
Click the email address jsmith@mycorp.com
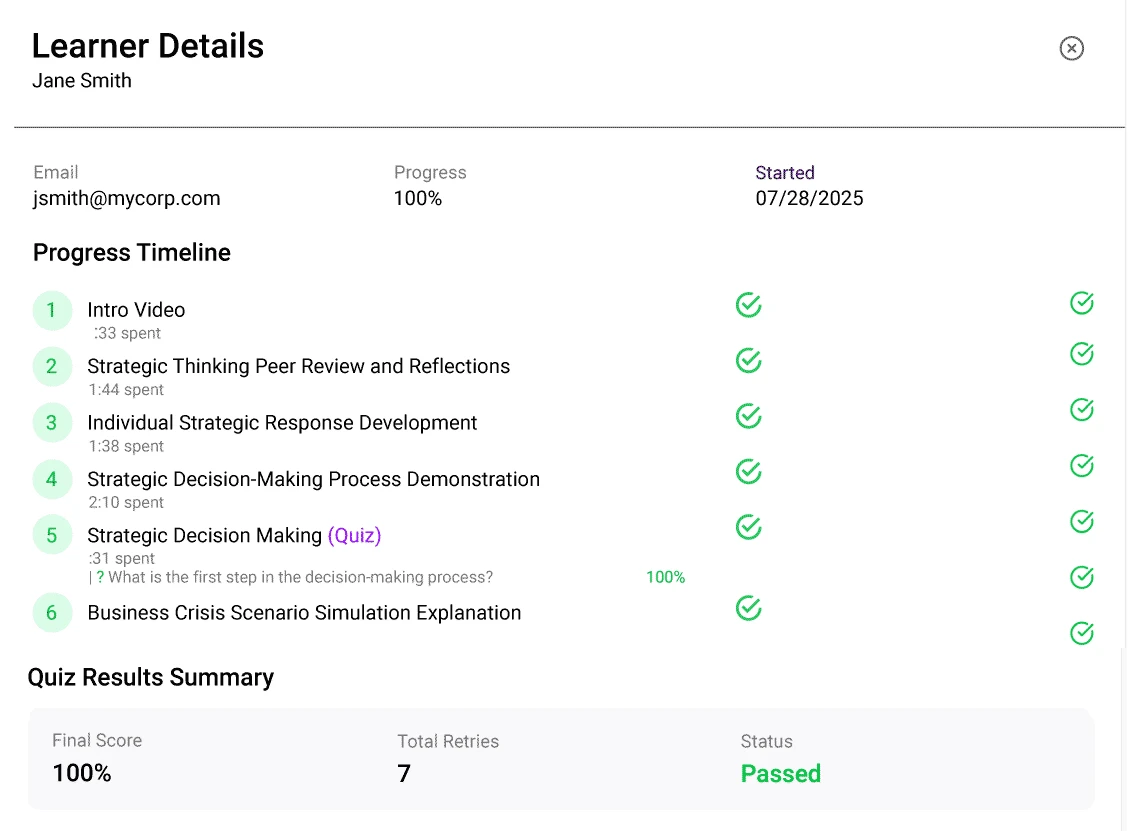pos(126,198)
